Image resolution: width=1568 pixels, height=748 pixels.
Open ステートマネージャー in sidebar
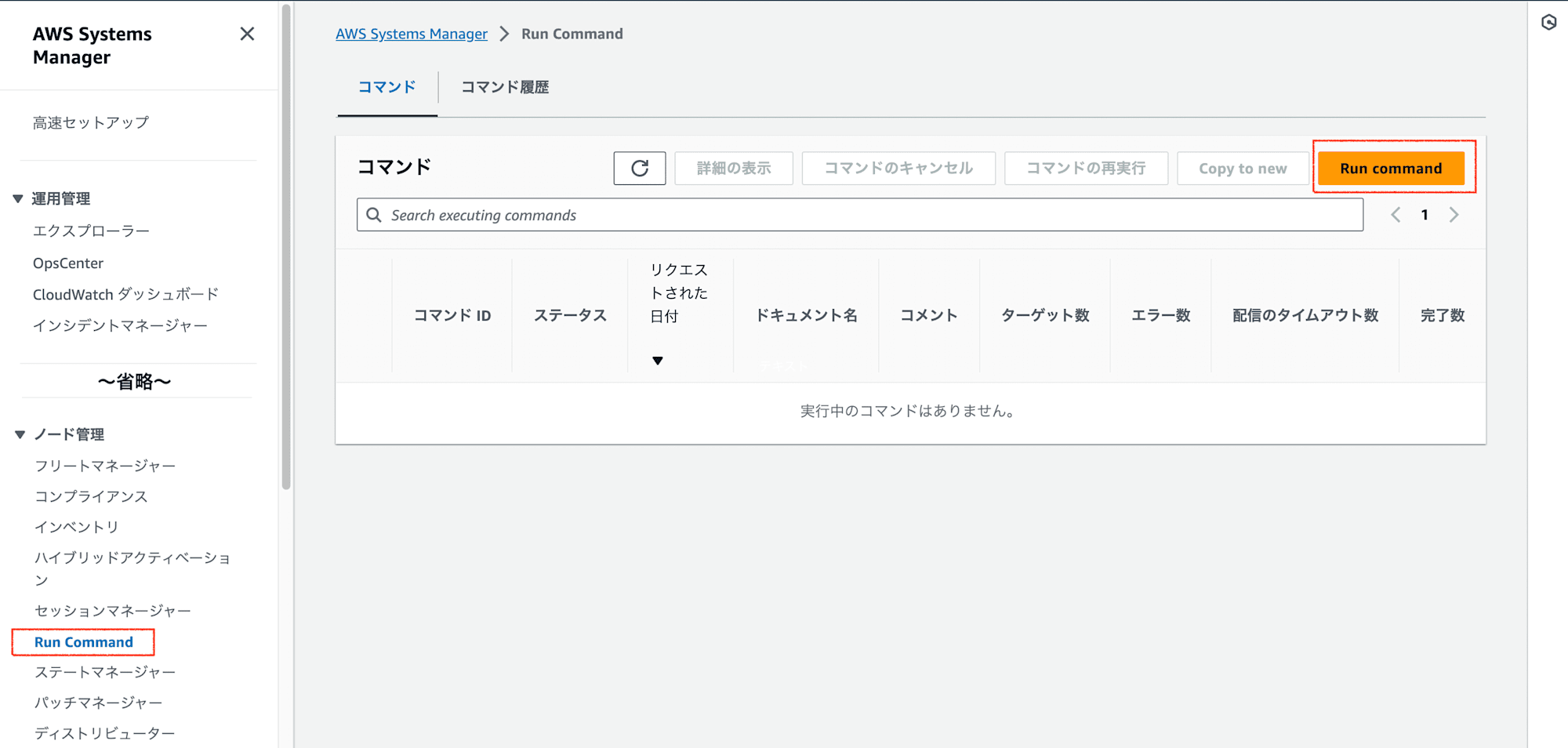coord(105,672)
